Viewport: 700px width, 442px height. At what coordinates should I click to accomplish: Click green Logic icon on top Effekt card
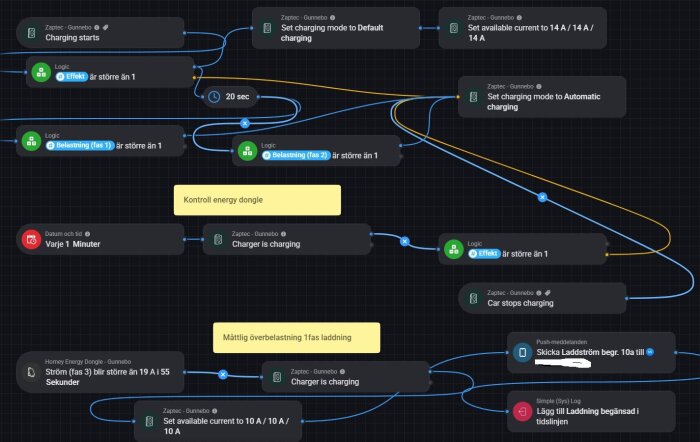pos(41,72)
